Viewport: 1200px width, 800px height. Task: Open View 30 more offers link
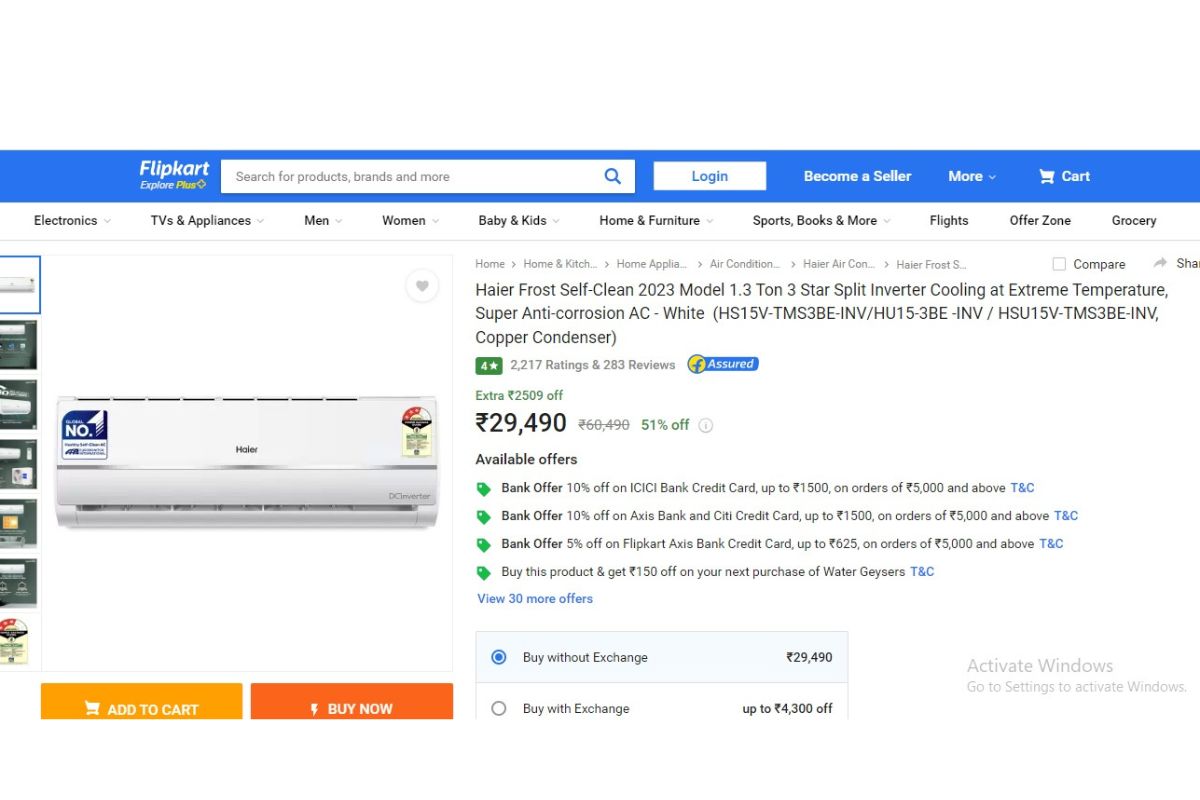pos(535,599)
